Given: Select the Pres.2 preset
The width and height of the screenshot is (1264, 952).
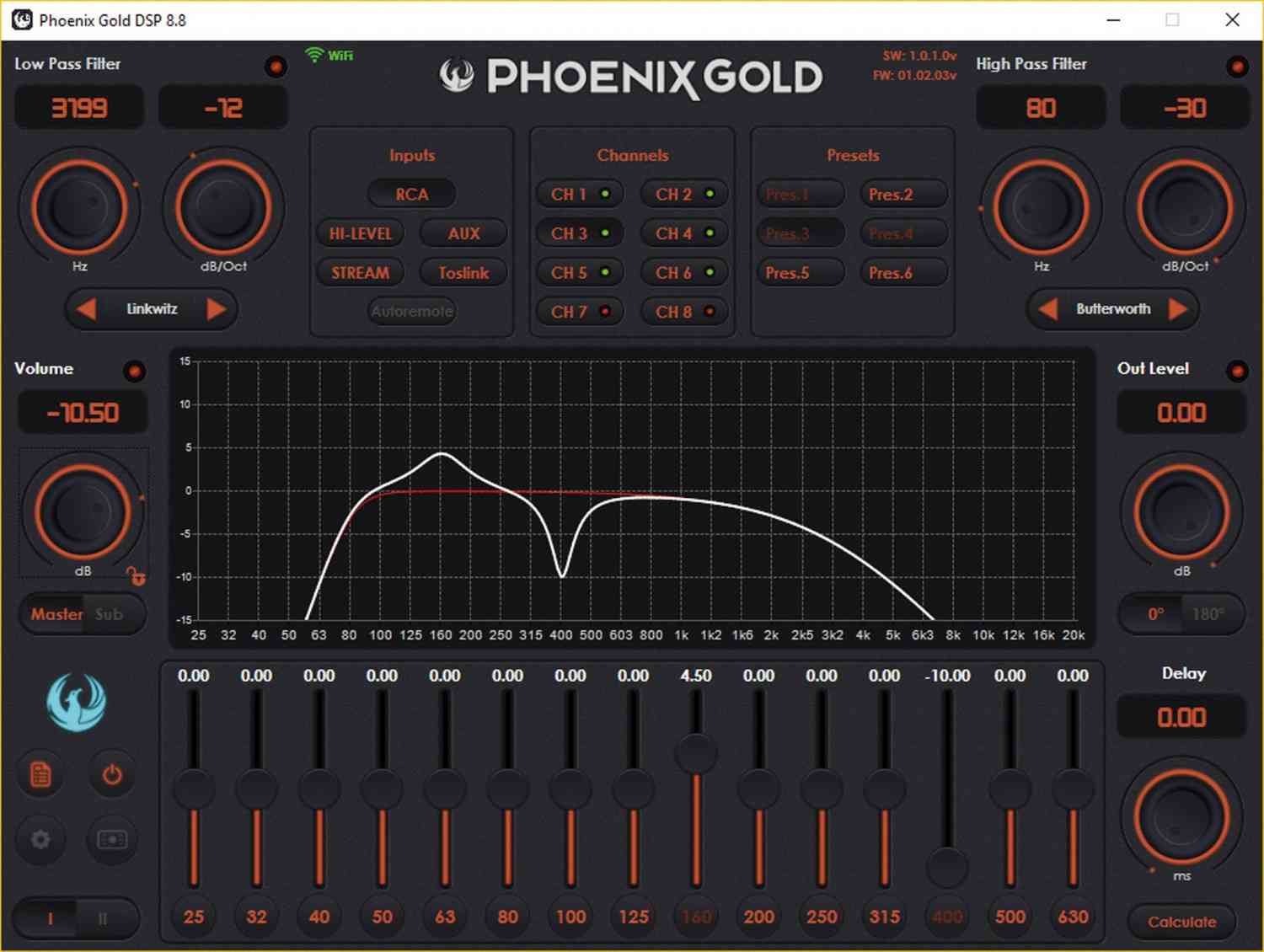Looking at the screenshot, I should click(x=902, y=195).
